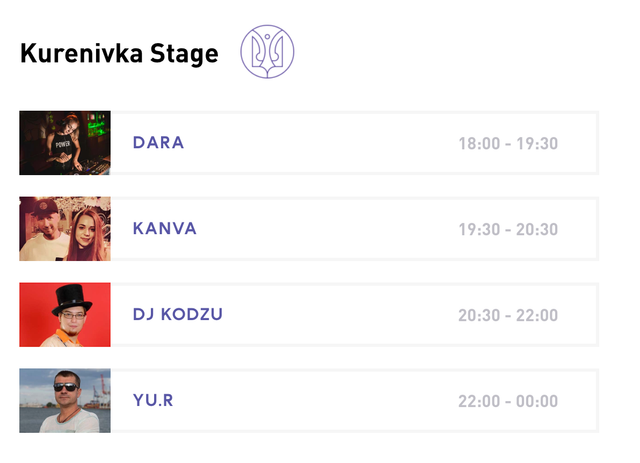Select the 20:30 - 22:00 time slot

[x=508, y=315]
